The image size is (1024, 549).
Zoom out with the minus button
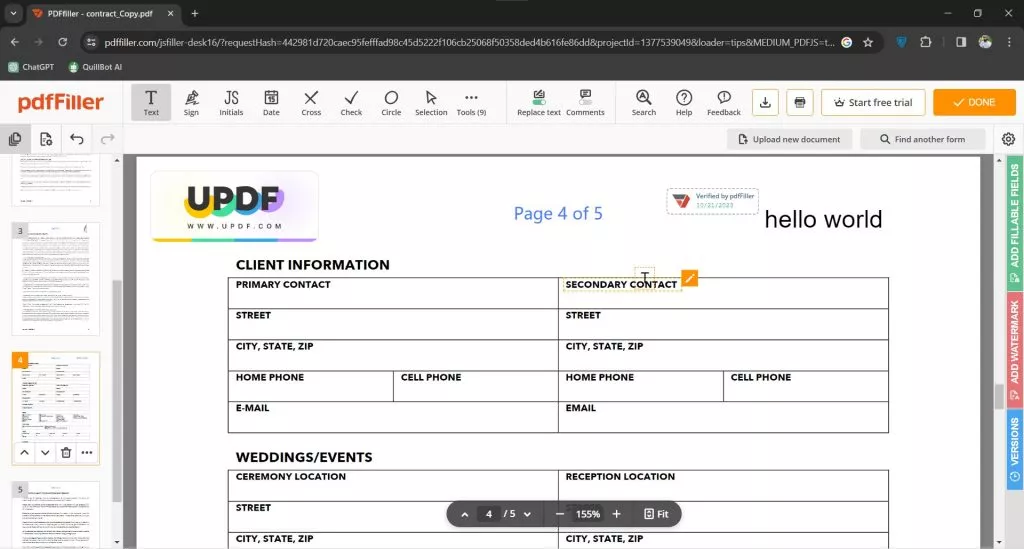[x=560, y=514]
